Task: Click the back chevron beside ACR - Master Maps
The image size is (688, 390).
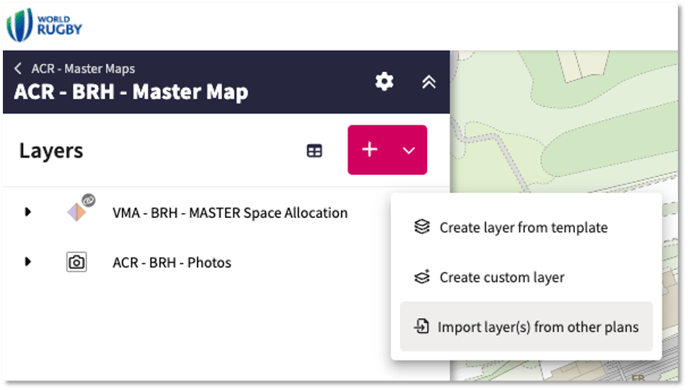Action: pos(18,68)
